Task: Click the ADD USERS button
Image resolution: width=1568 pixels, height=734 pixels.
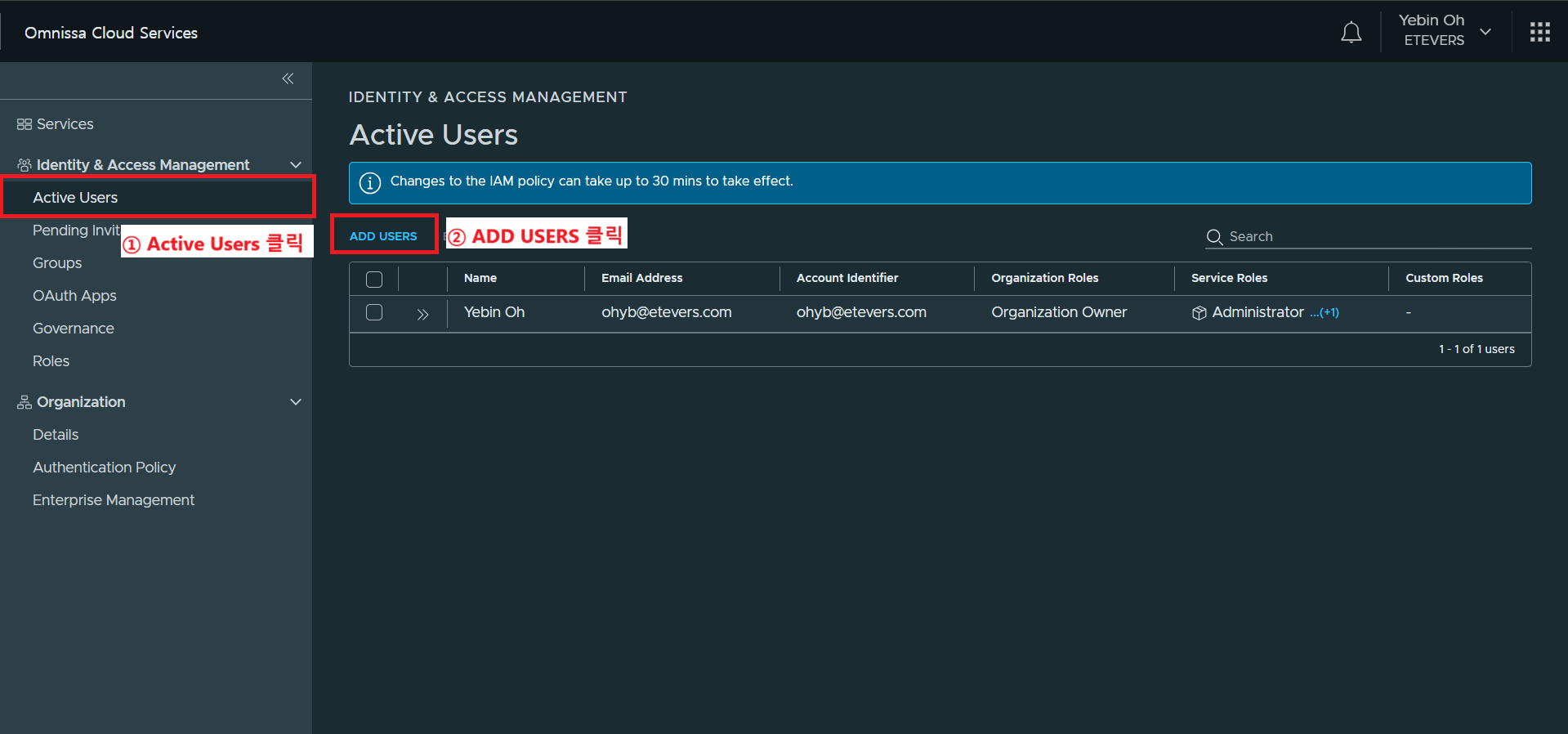Action: point(383,236)
